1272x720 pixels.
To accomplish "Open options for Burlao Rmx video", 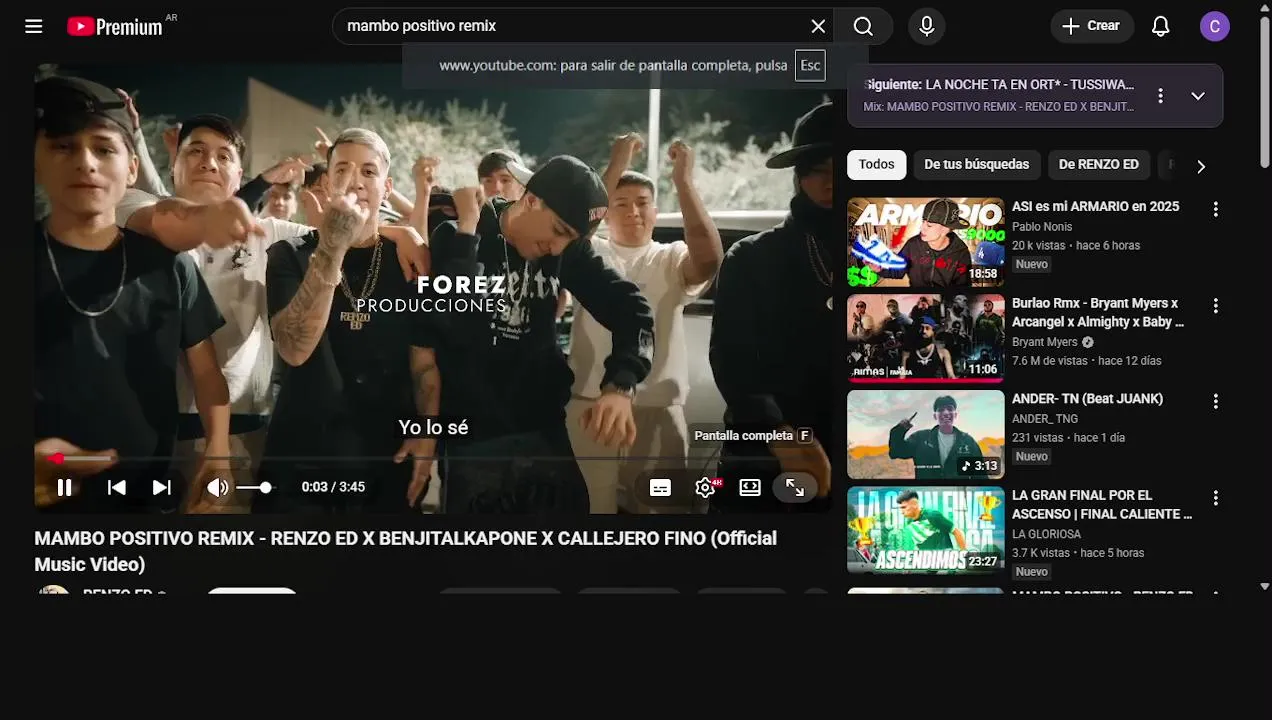I will (1216, 305).
